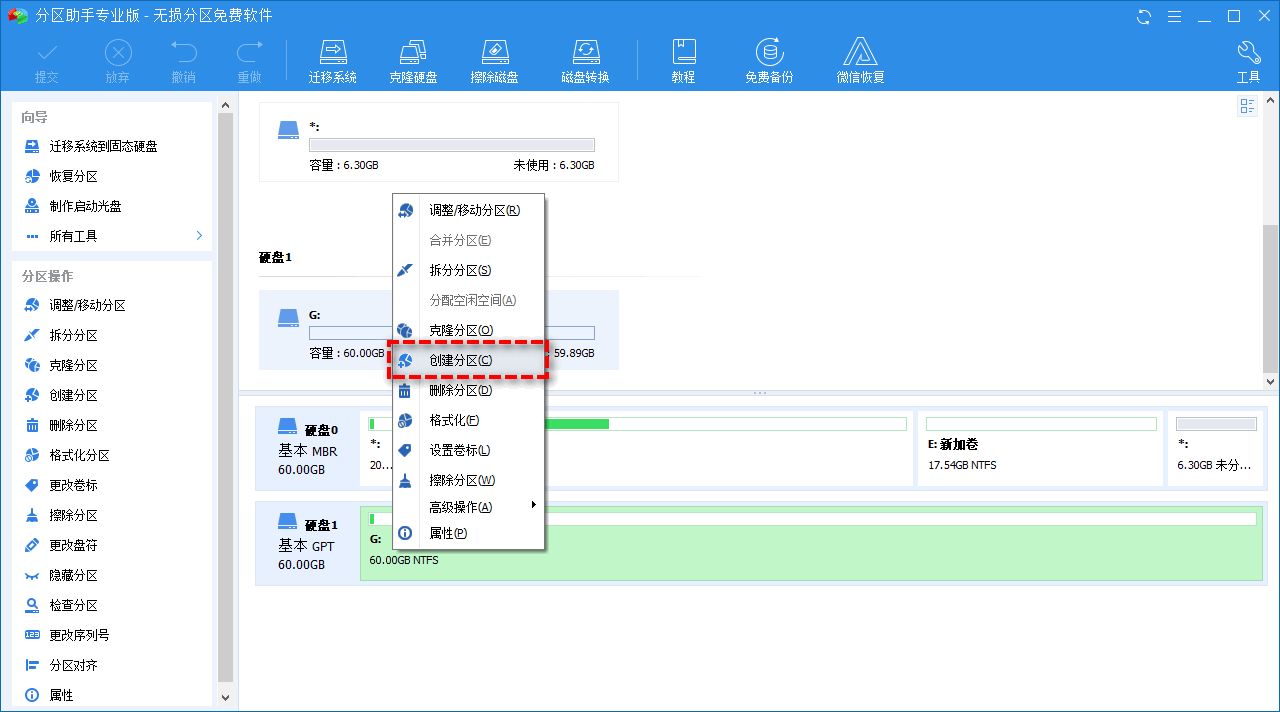This screenshot has width=1280, height=712.
Task: Click 迁移系统到固态硬盘 in the wizard panel
Action: pos(103,146)
